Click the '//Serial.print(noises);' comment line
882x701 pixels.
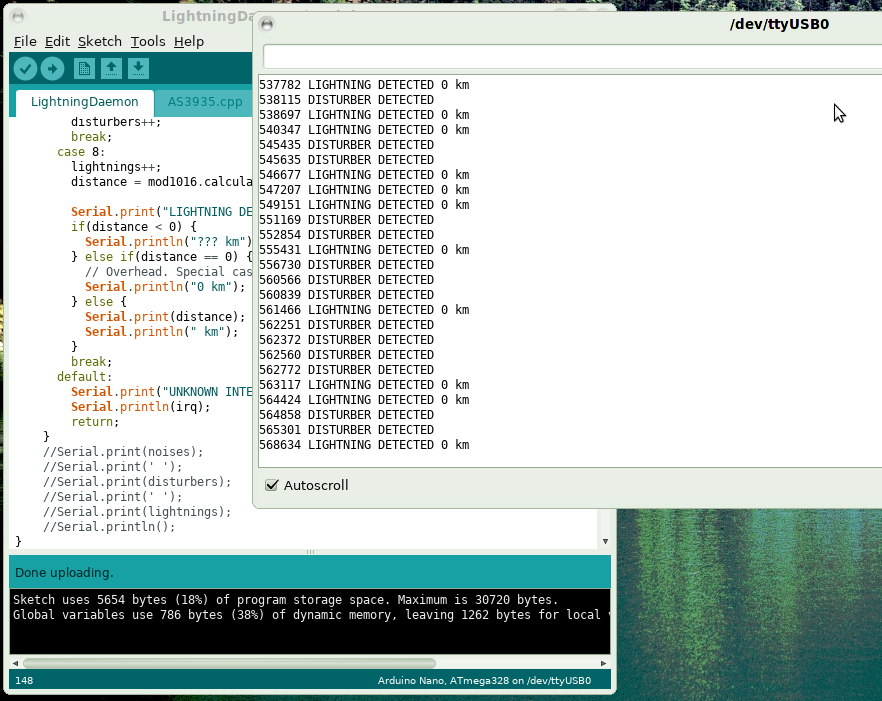point(123,452)
